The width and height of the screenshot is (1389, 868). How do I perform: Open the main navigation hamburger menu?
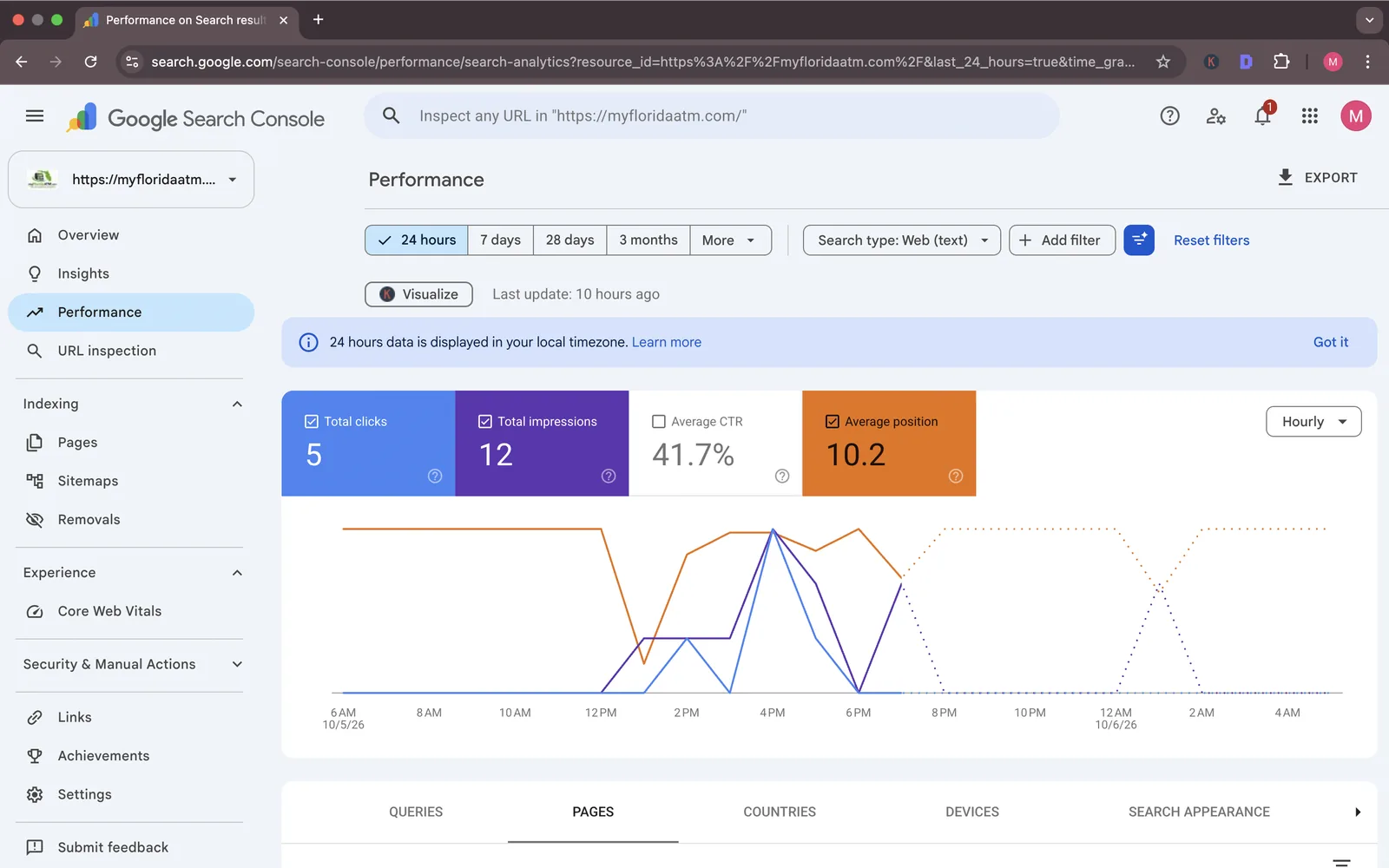coord(35,116)
